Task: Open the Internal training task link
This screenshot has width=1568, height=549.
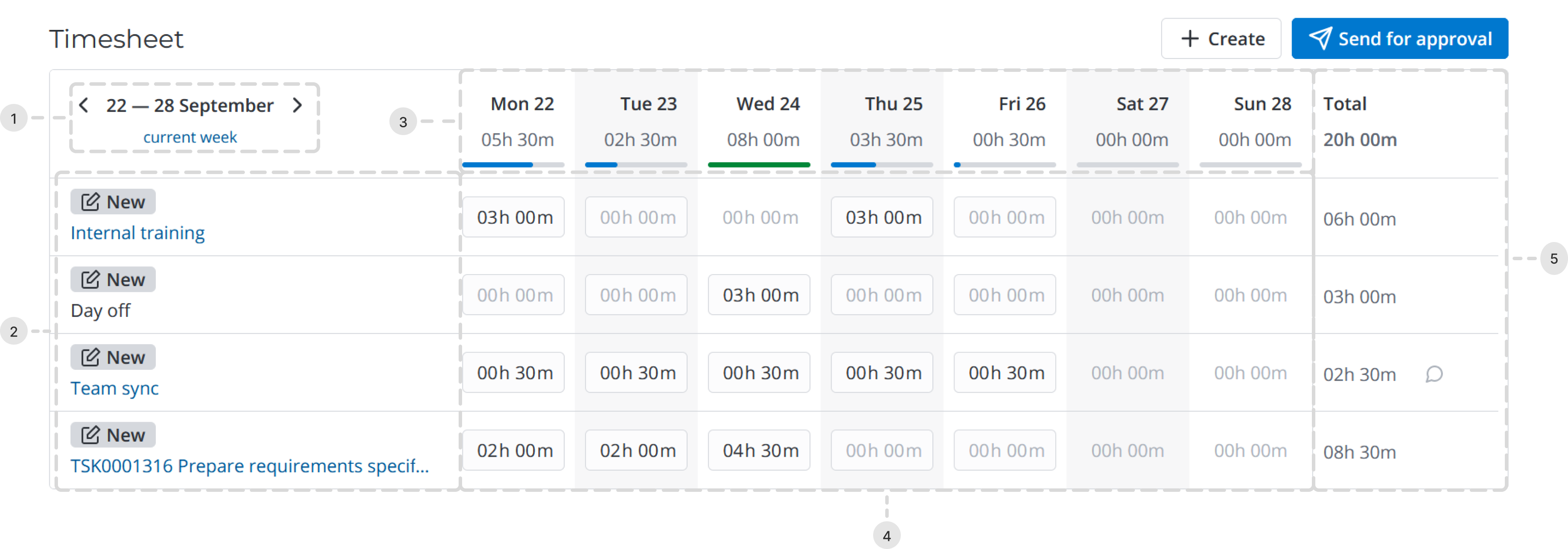Action: [137, 232]
